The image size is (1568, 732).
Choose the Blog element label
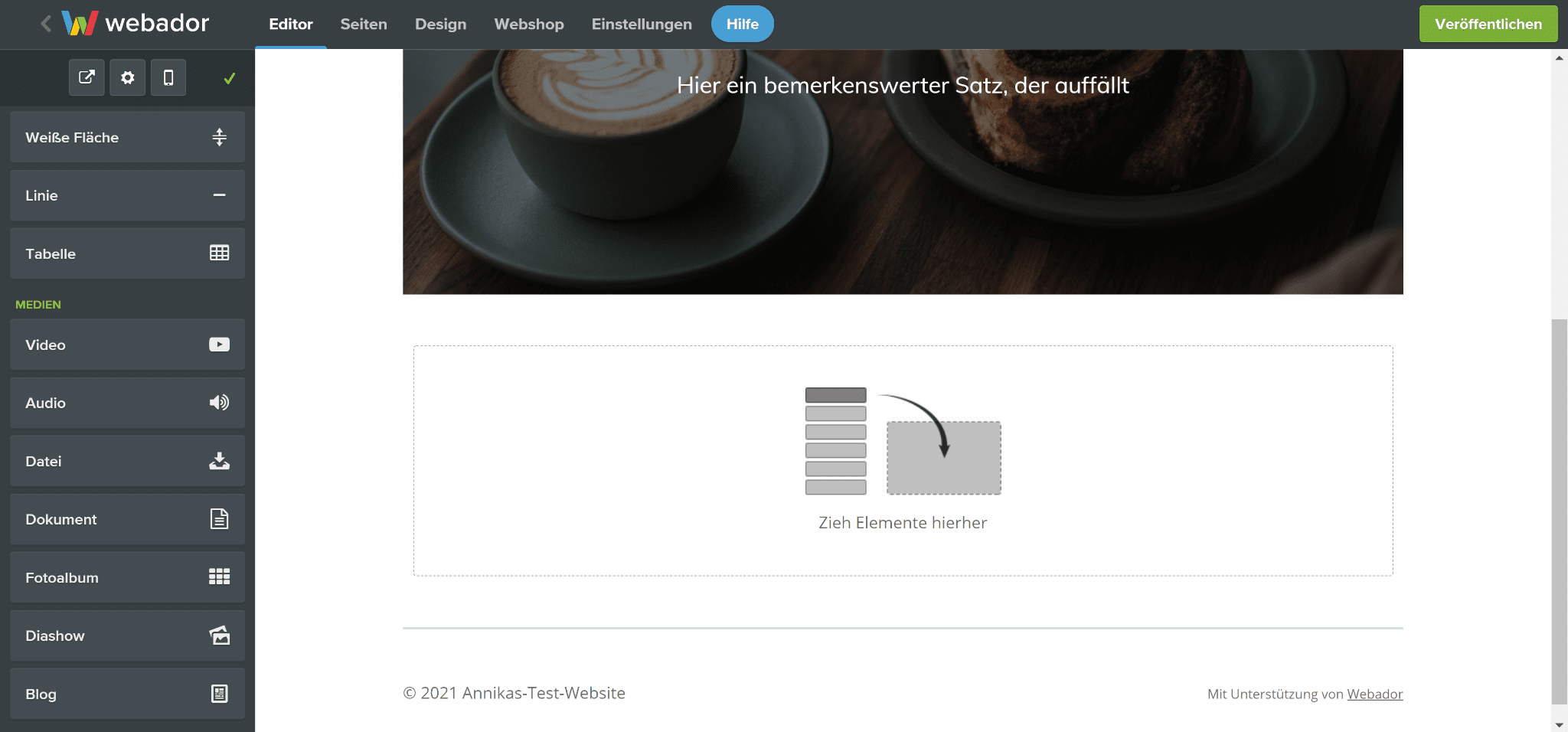(41, 694)
